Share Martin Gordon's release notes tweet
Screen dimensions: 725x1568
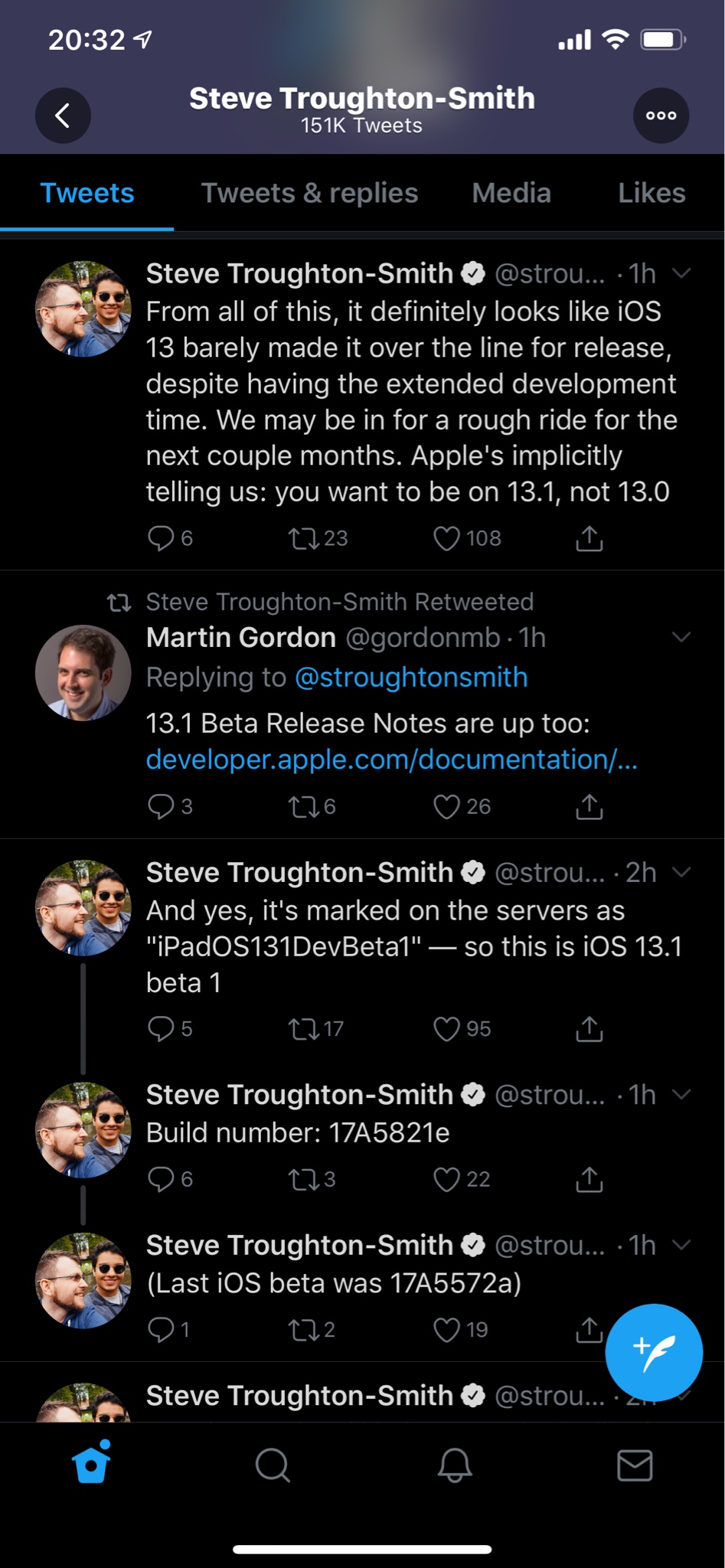pyautogui.click(x=589, y=806)
